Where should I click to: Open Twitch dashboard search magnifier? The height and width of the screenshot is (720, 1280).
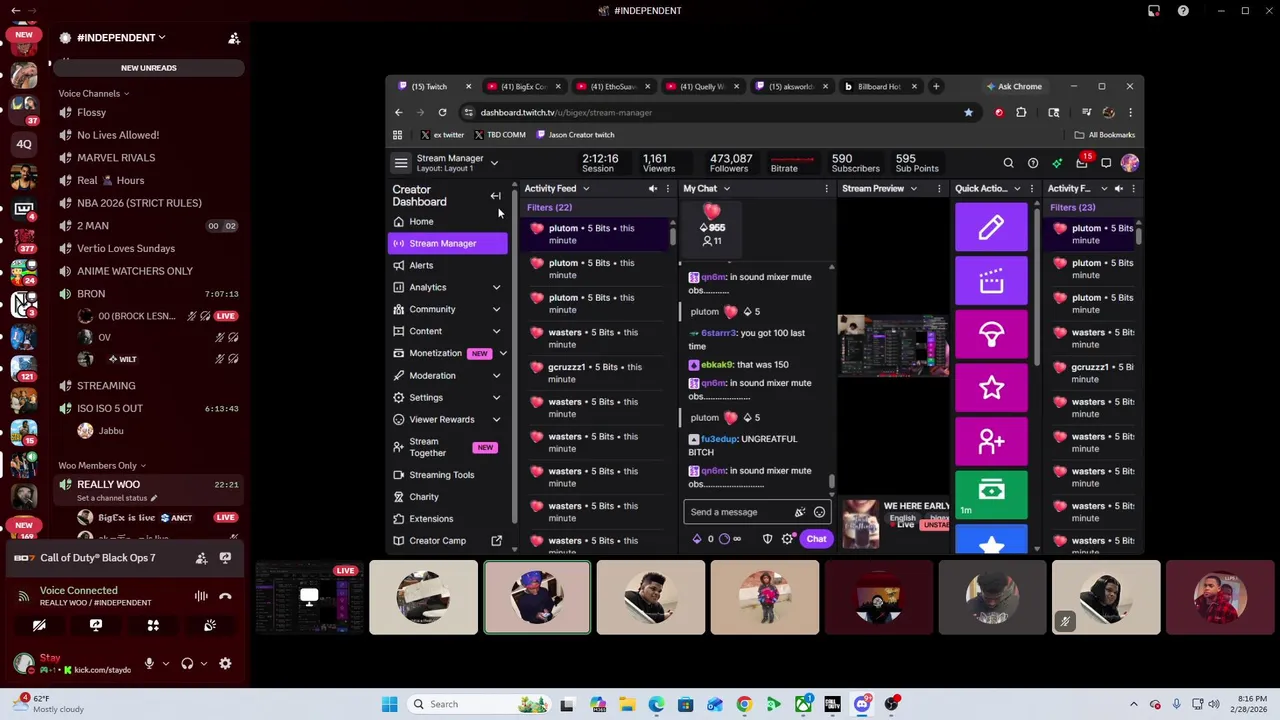[x=1008, y=163]
